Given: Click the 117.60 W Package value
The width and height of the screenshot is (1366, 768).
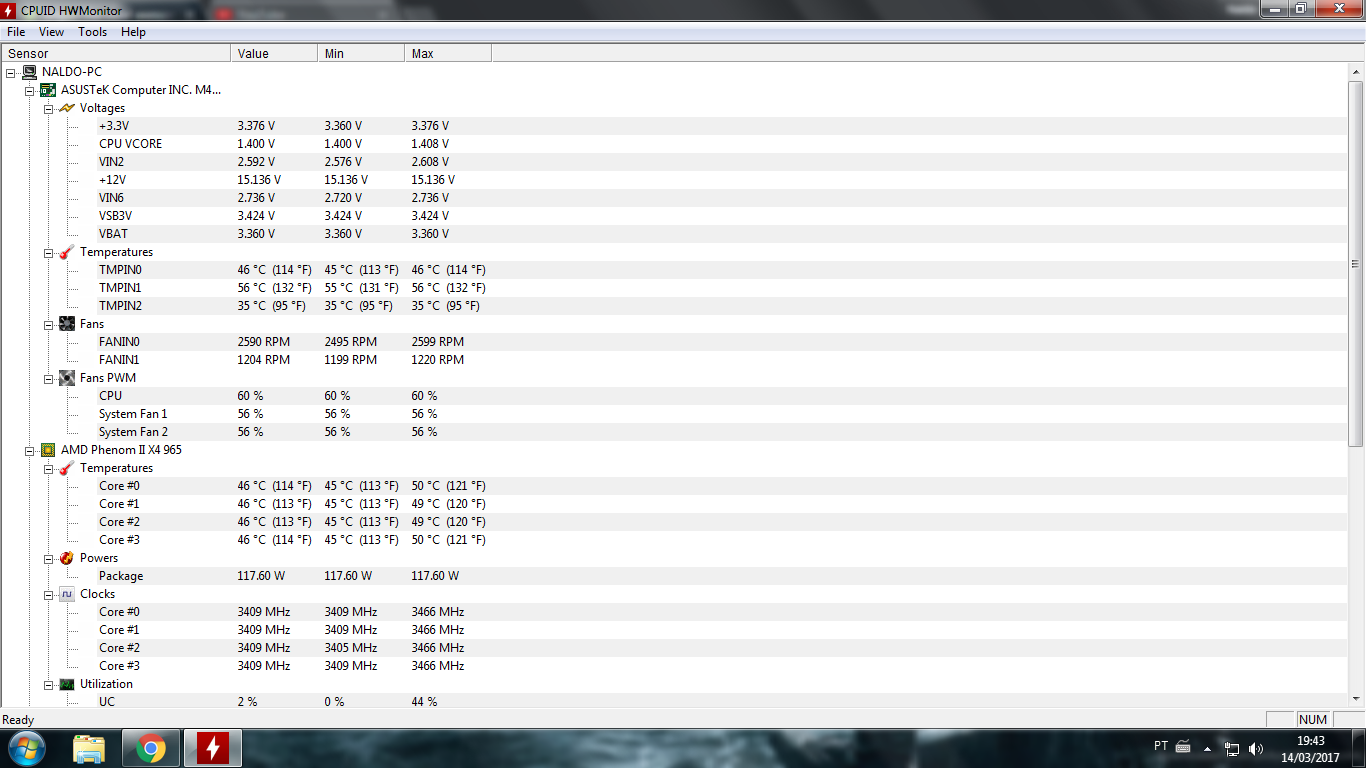Looking at the screenshot, I should [x=262, y=576].
